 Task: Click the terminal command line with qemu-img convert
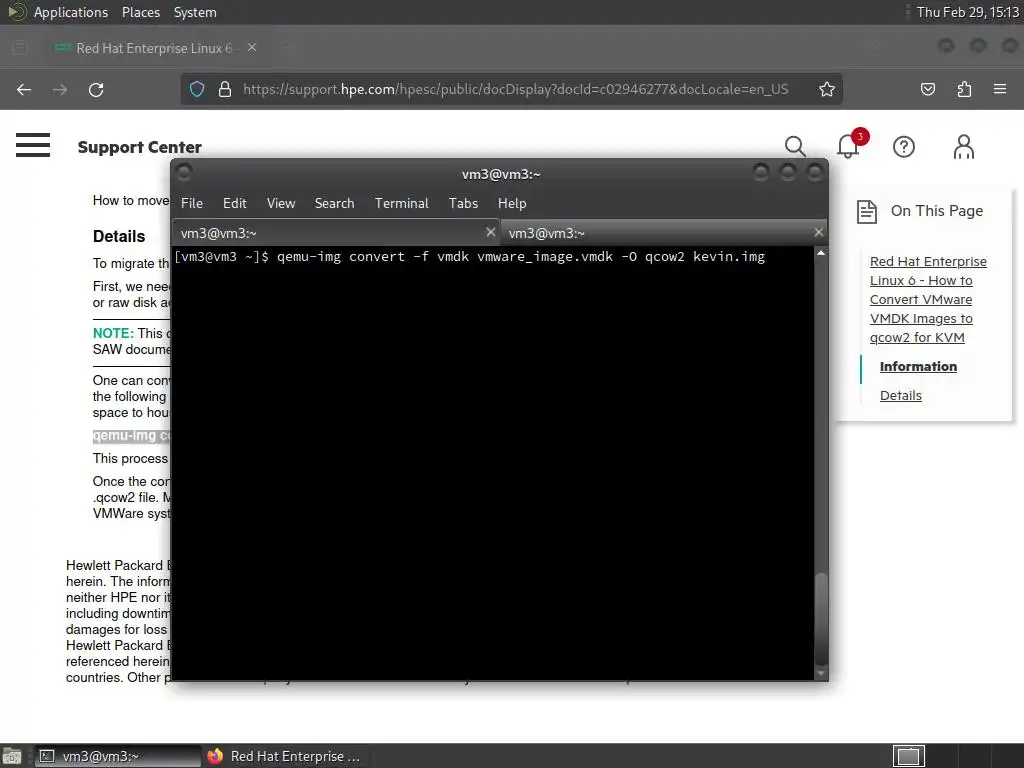[x=469, y=257]
